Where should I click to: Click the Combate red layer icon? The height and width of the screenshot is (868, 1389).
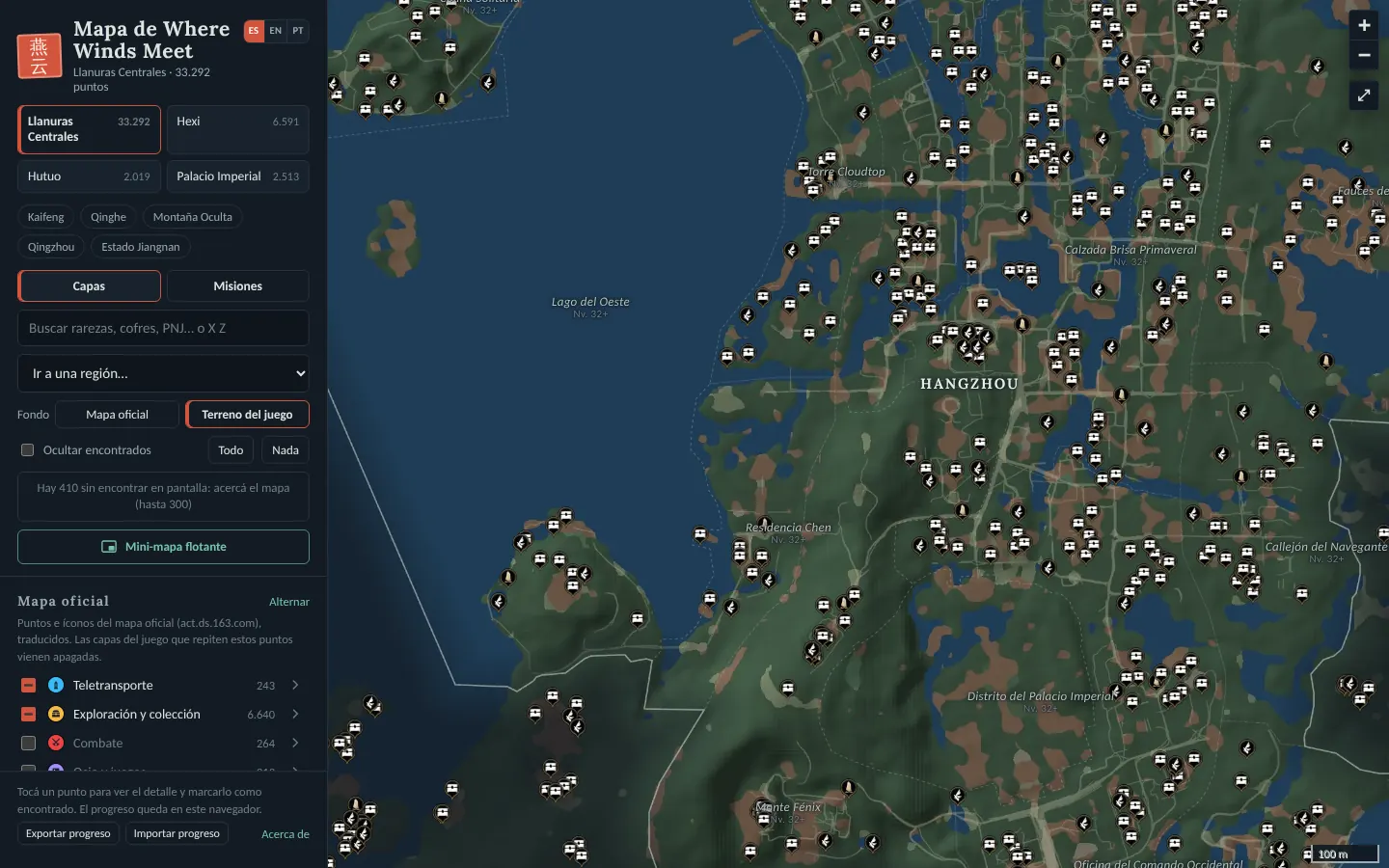56,743
